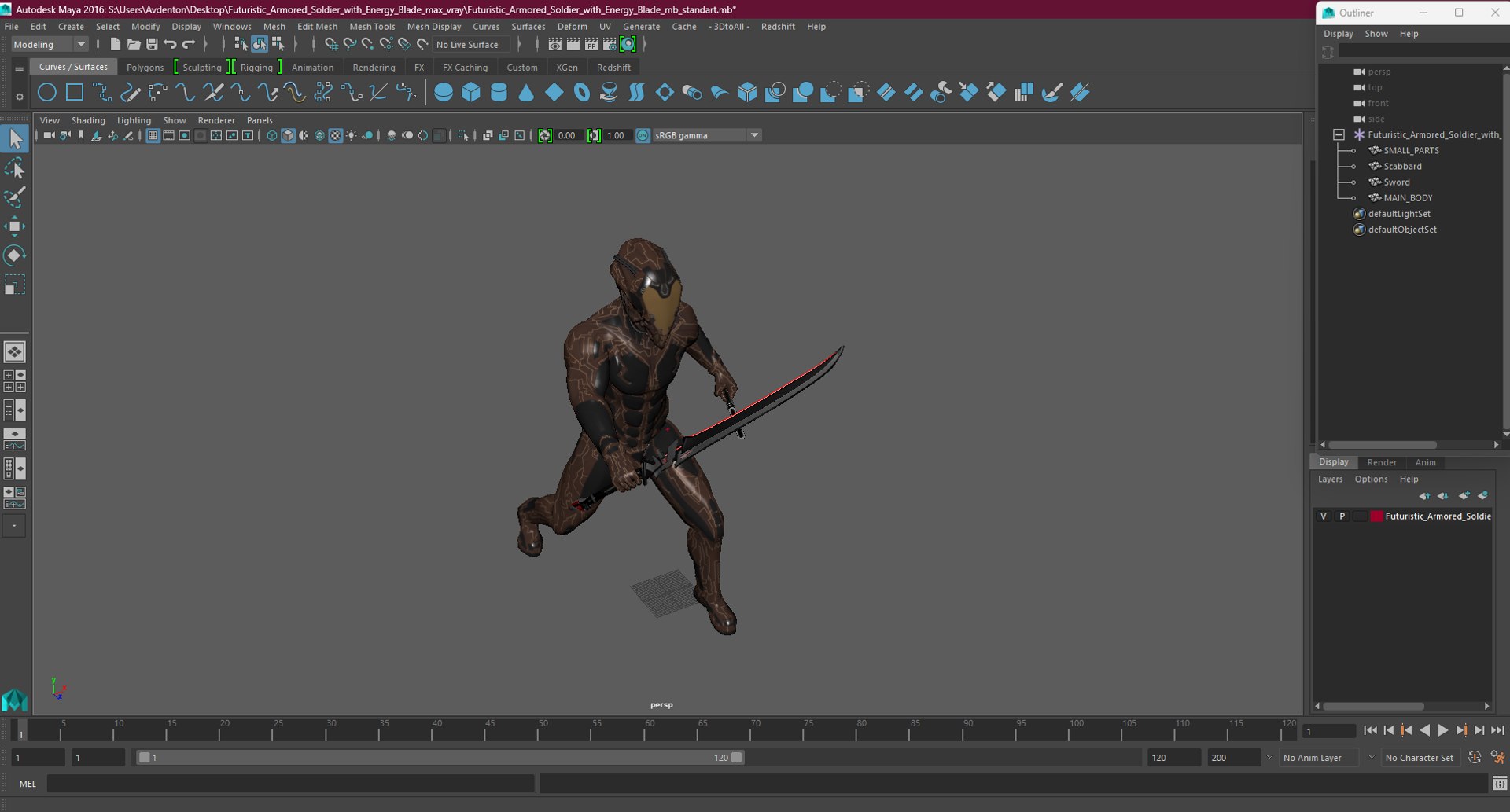Switch to the Rigging shelf tab
The height and width of the screenshot is (812, 1510).
point(256,68)
